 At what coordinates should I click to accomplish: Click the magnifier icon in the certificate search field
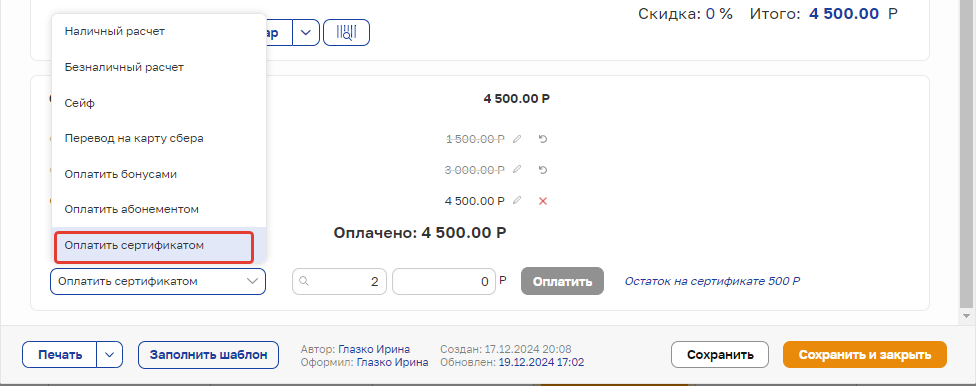304,281
